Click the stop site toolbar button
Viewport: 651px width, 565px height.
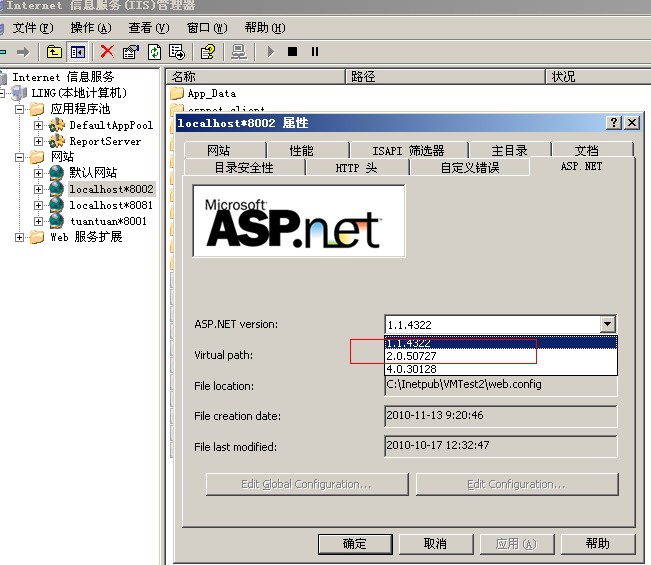click(x=292, y=51)
